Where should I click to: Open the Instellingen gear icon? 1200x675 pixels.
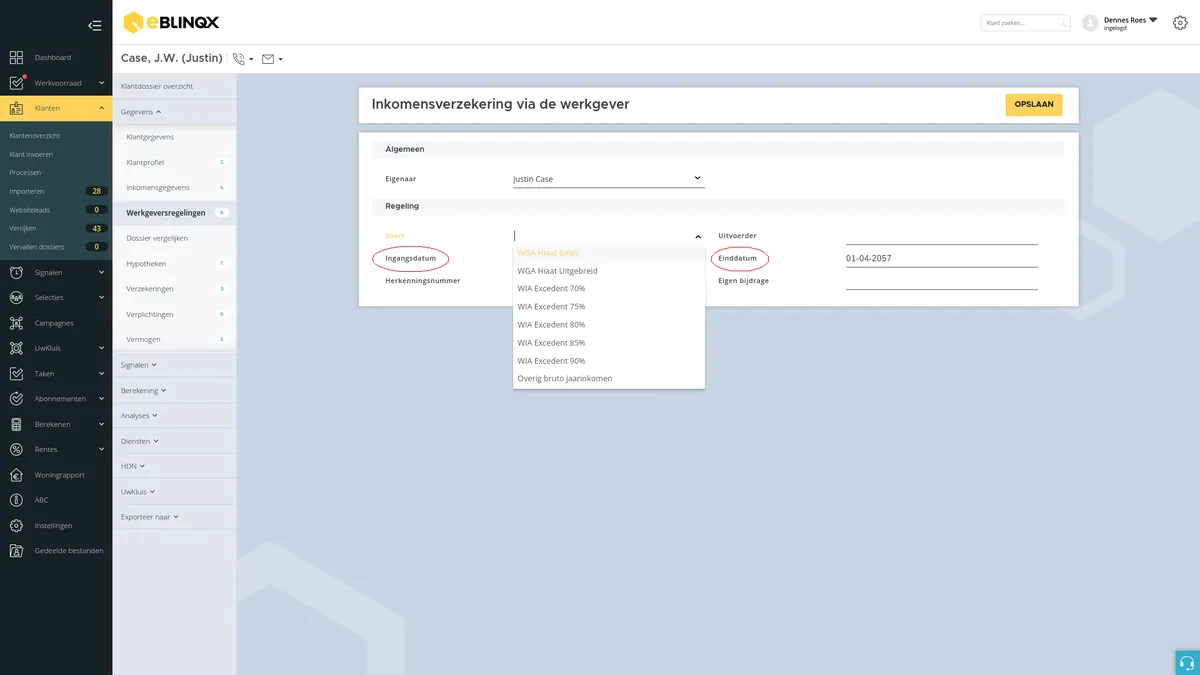click(x=16, y=525)
